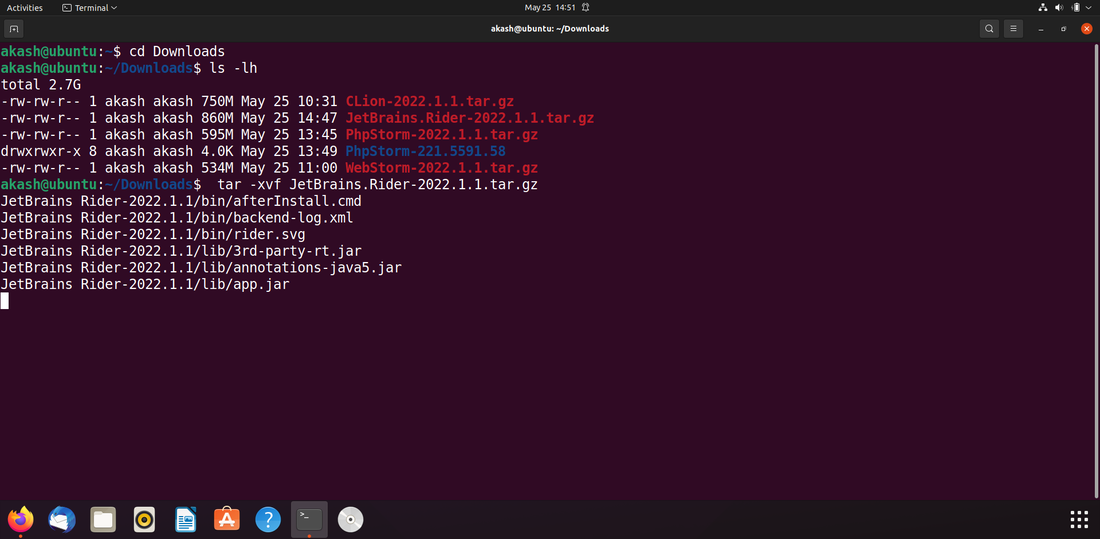Viewport: 1100px width, 539px height.
Task: Click the tar -xvf command text
Action: point(378,185)
